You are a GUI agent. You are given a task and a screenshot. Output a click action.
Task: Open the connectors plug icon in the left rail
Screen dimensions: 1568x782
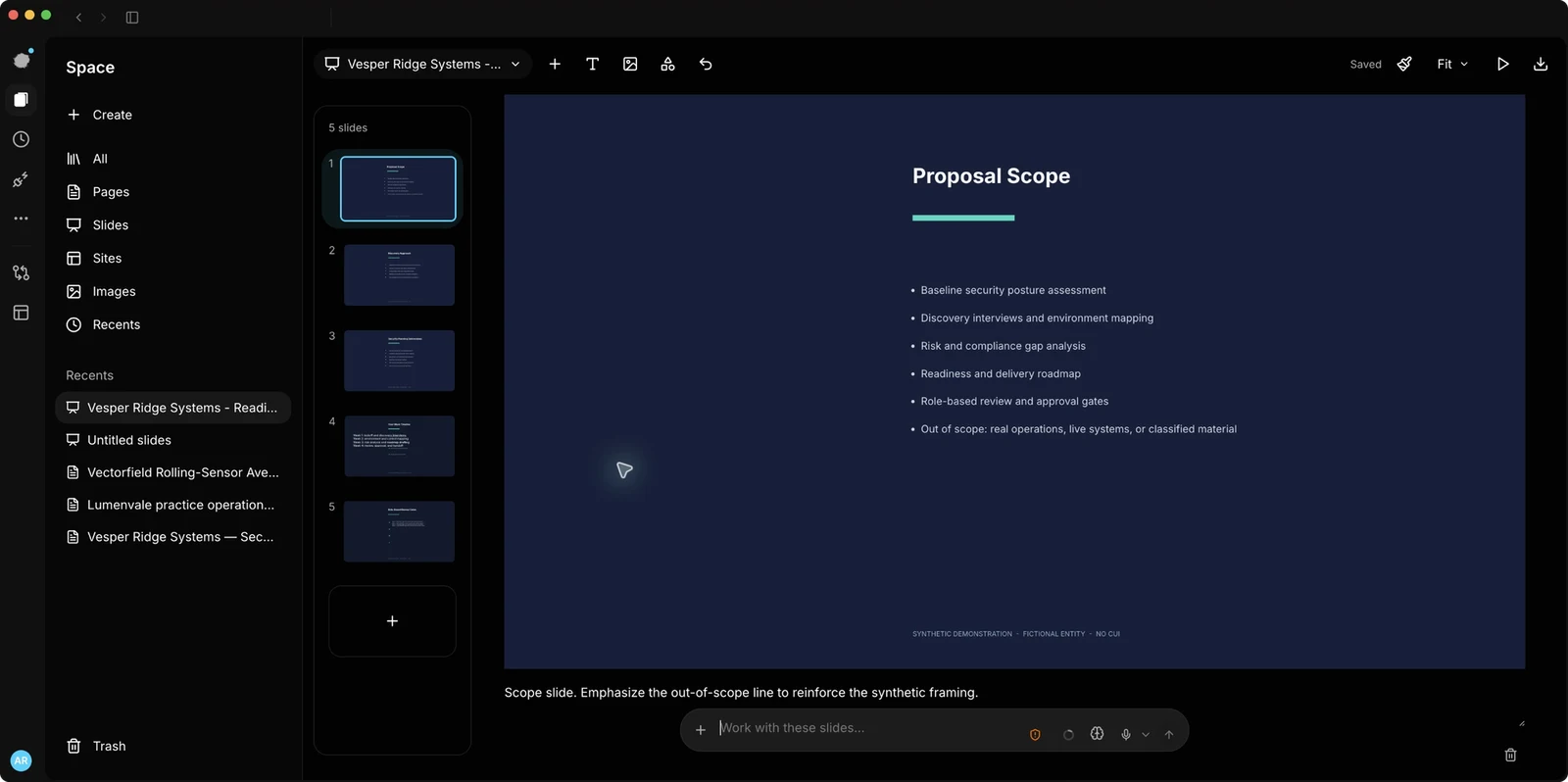21,179
